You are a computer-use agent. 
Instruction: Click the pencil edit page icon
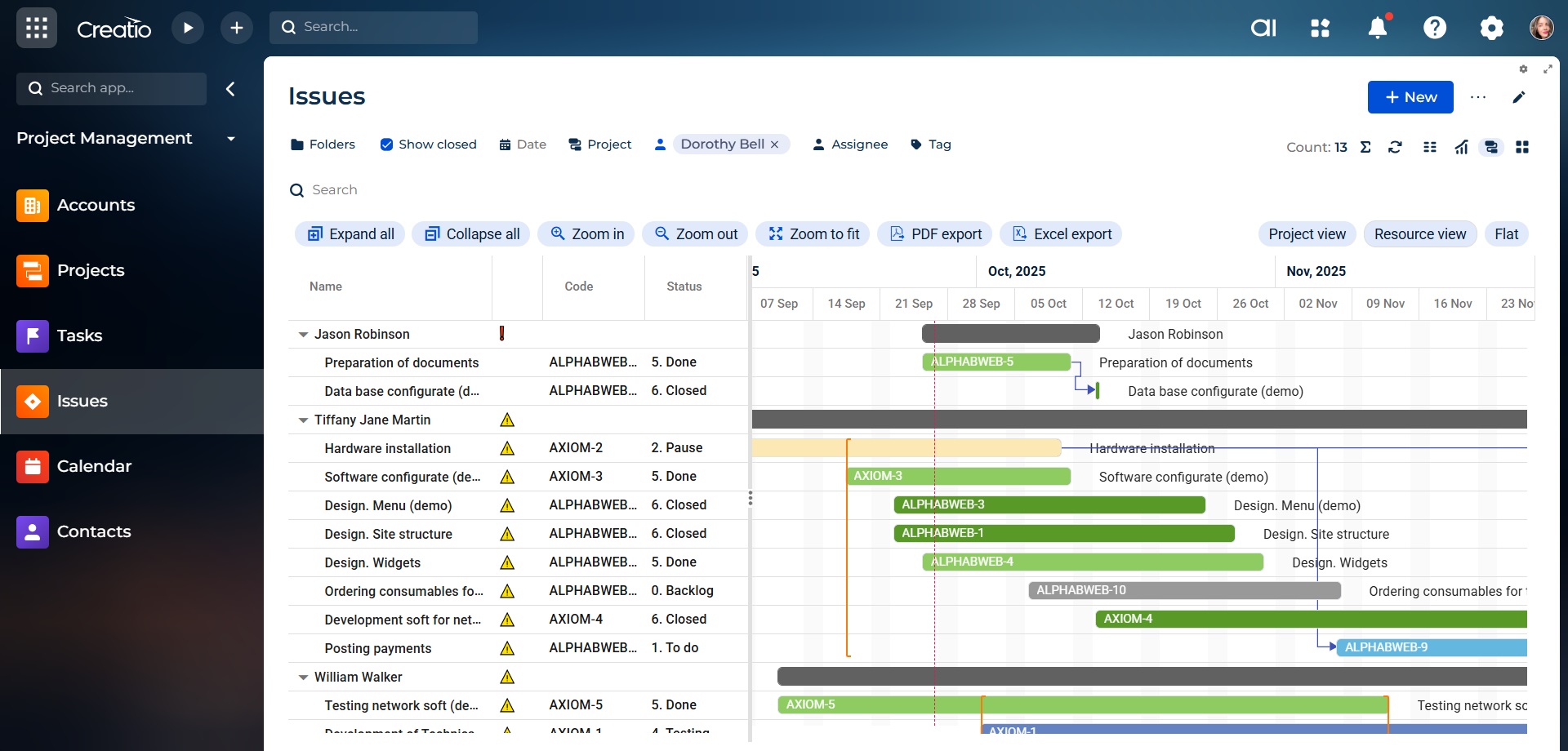[1518, 97]
